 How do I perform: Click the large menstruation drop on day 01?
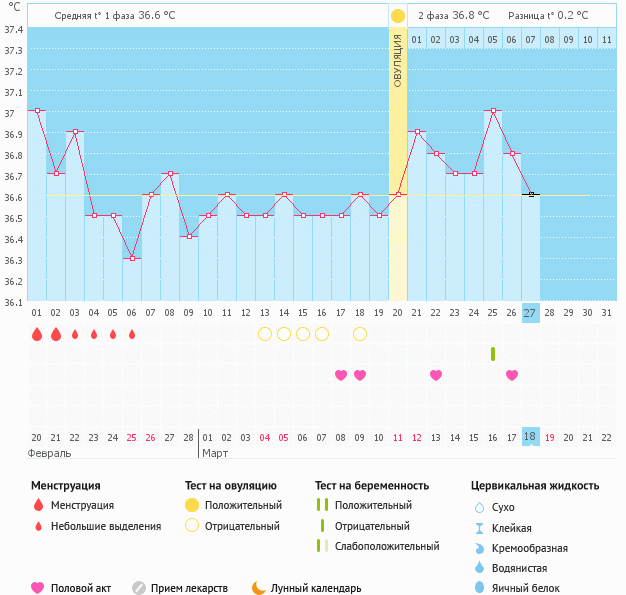[37, 334]
